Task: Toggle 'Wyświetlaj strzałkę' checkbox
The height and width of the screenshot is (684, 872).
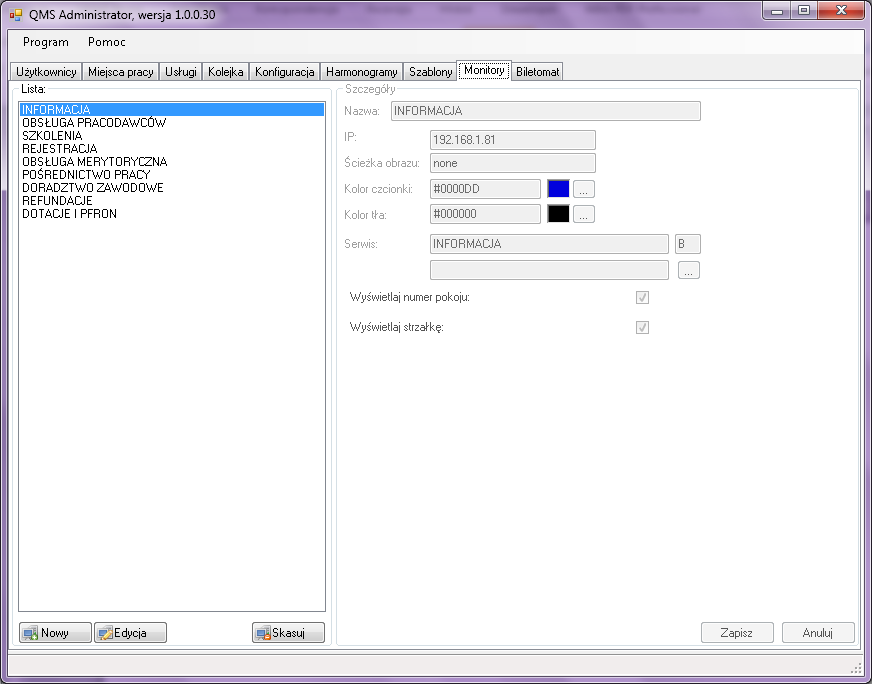Action: [642, 328]
